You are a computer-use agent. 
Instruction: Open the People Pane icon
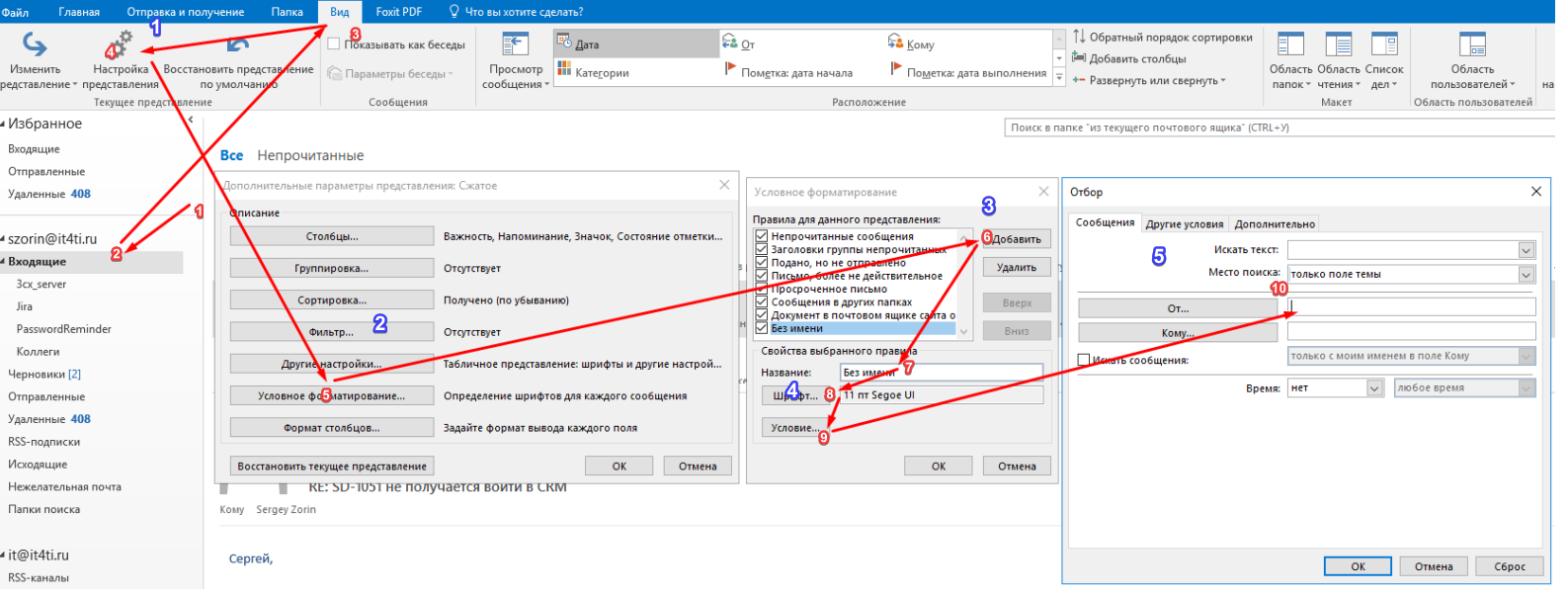1472,45
